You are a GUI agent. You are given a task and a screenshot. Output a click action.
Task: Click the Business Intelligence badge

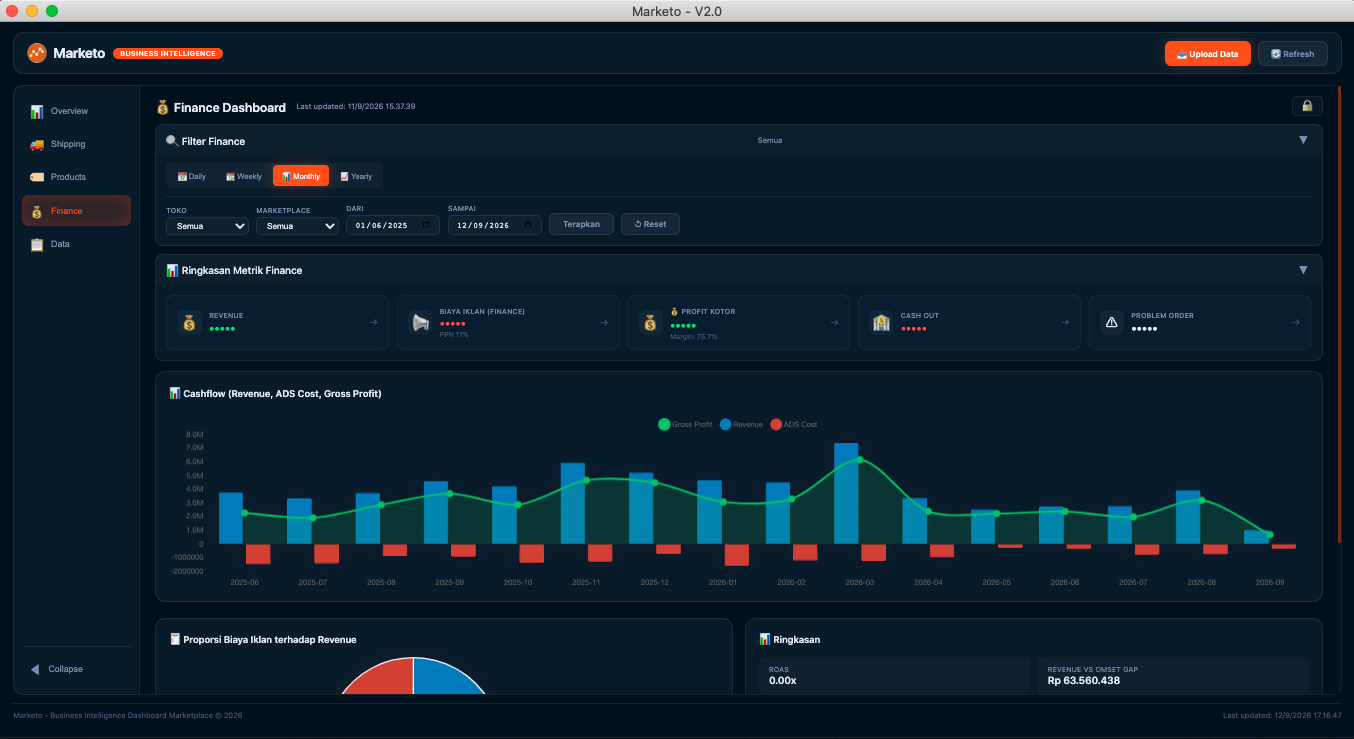pos(168,53)
